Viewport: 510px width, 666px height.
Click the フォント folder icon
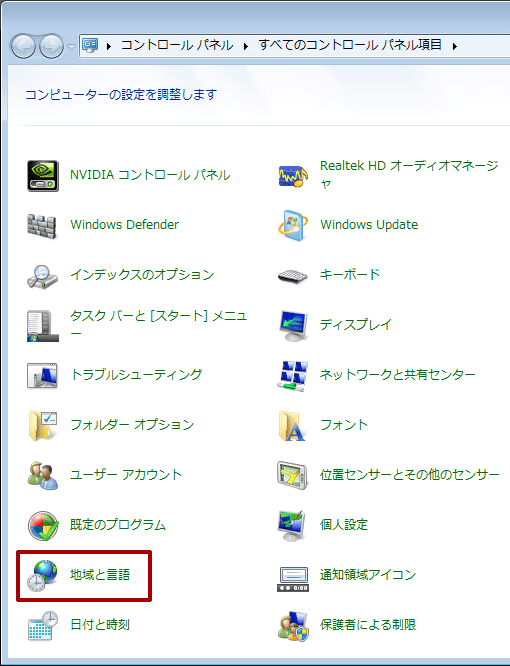point(292,426)
